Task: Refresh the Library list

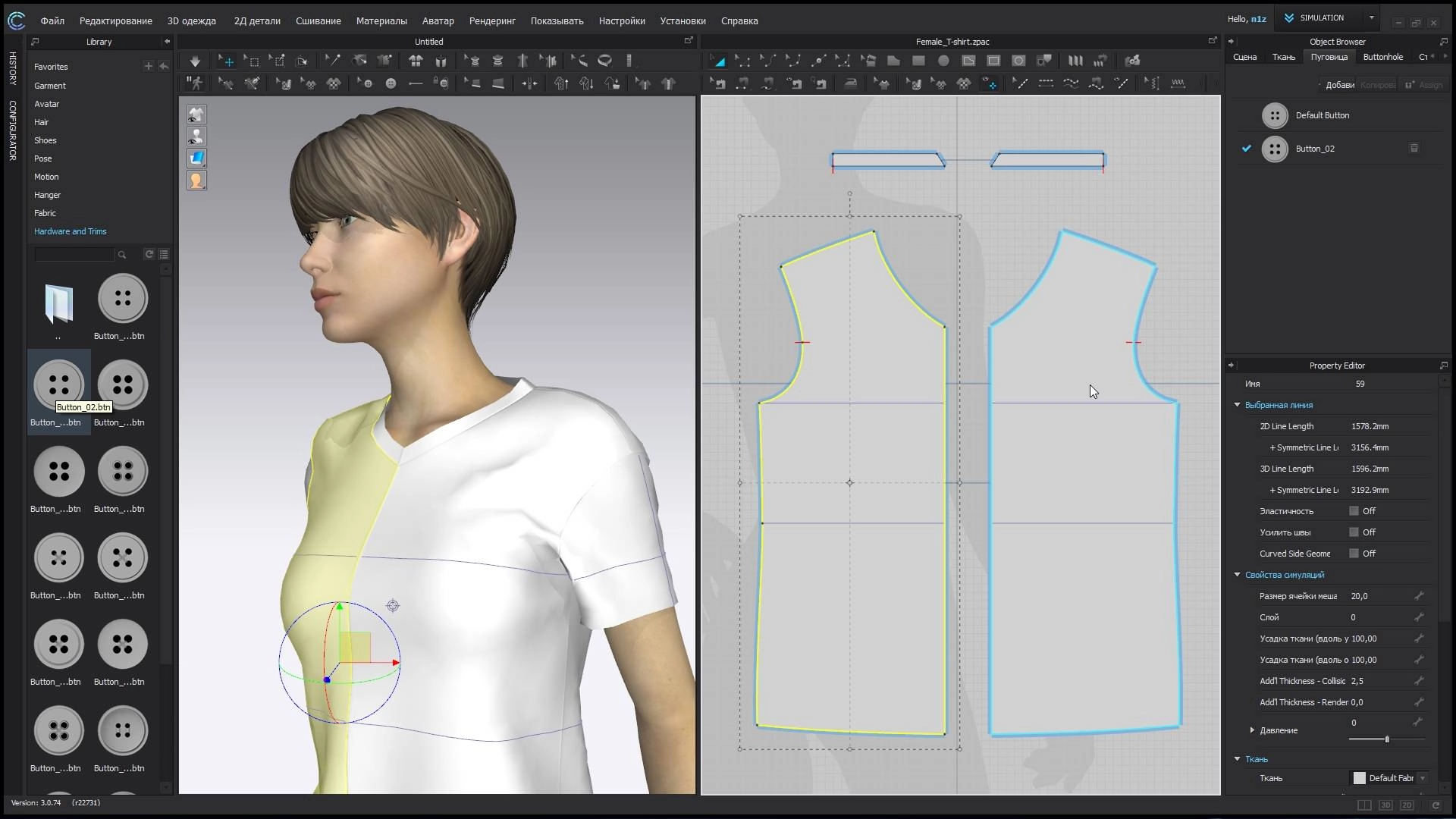Action: point(149,254)
